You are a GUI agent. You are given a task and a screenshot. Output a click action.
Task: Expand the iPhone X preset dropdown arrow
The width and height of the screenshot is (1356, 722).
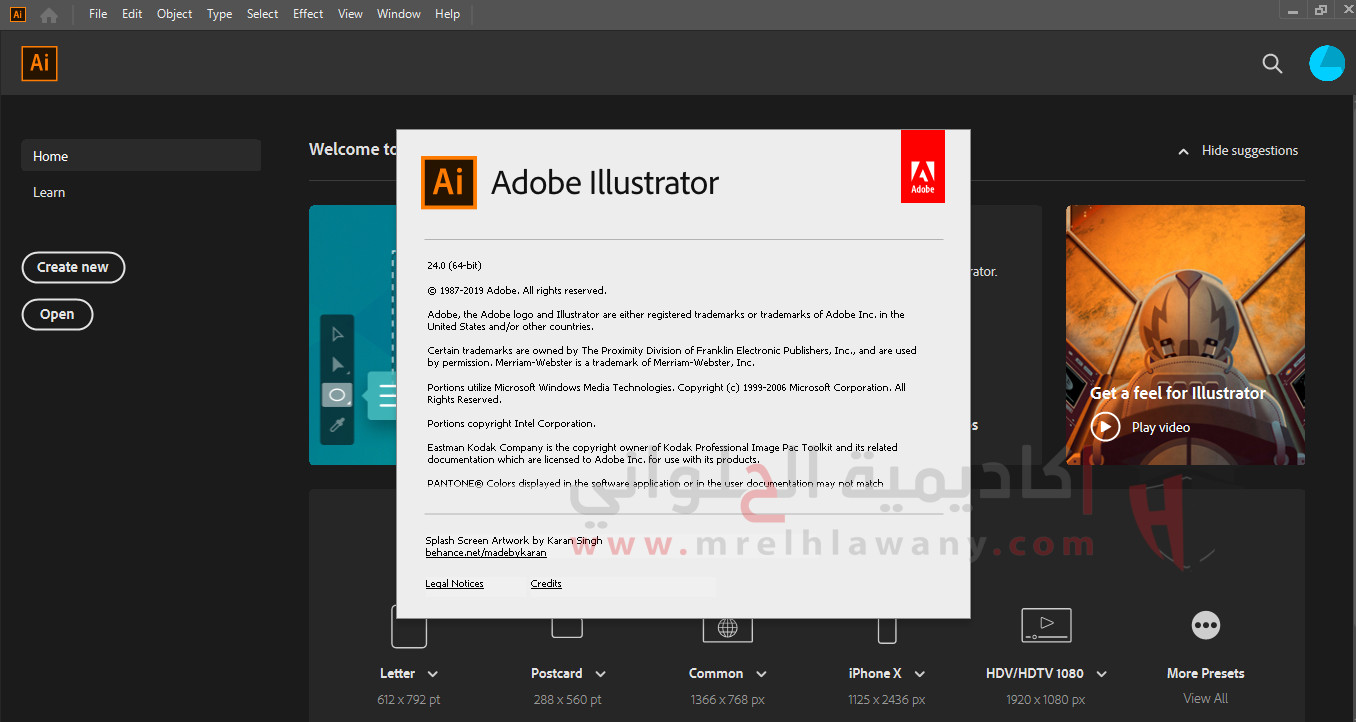[x=920, y=674]
